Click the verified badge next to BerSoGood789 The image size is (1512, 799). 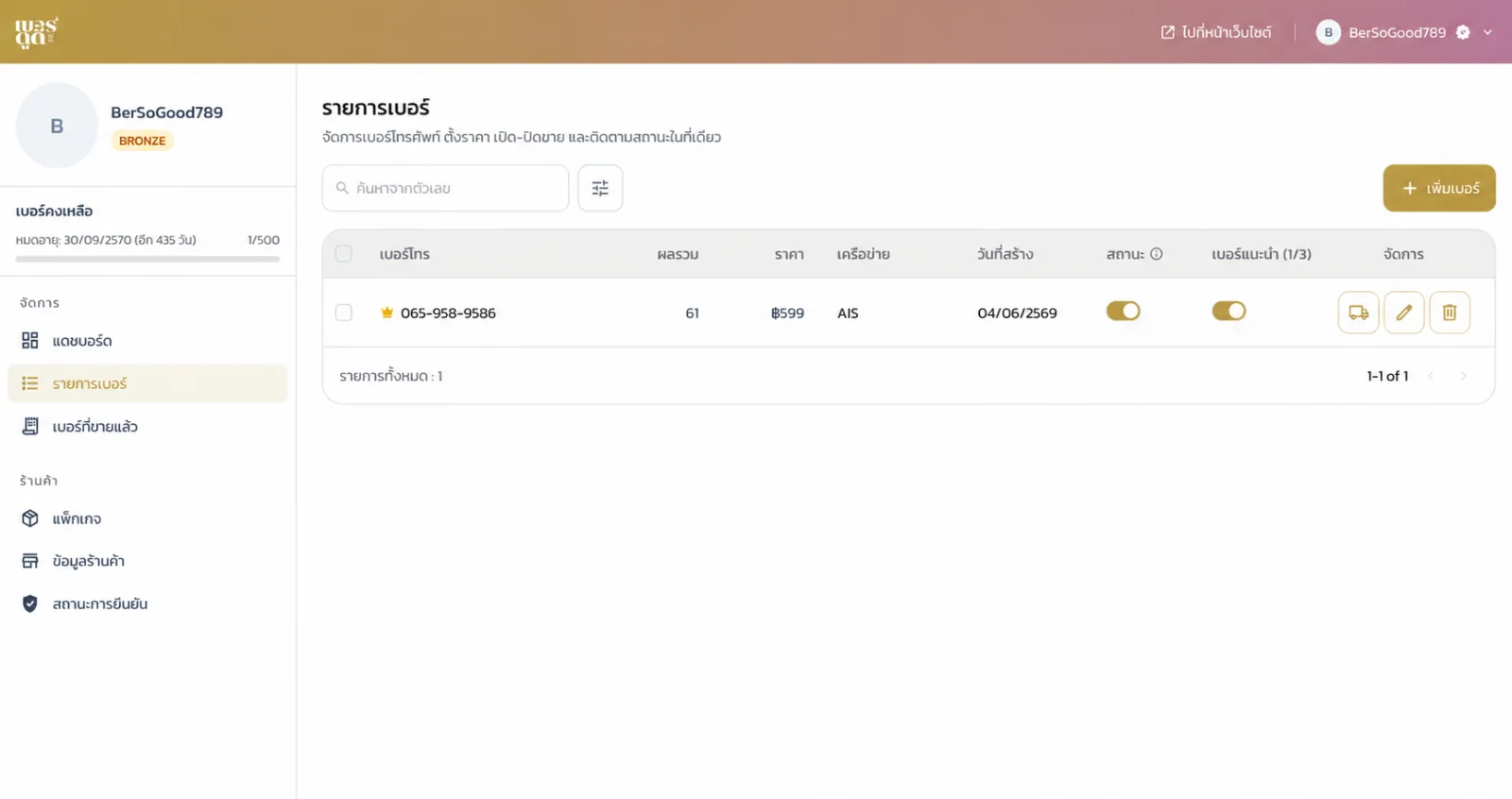pos(1463,32)
